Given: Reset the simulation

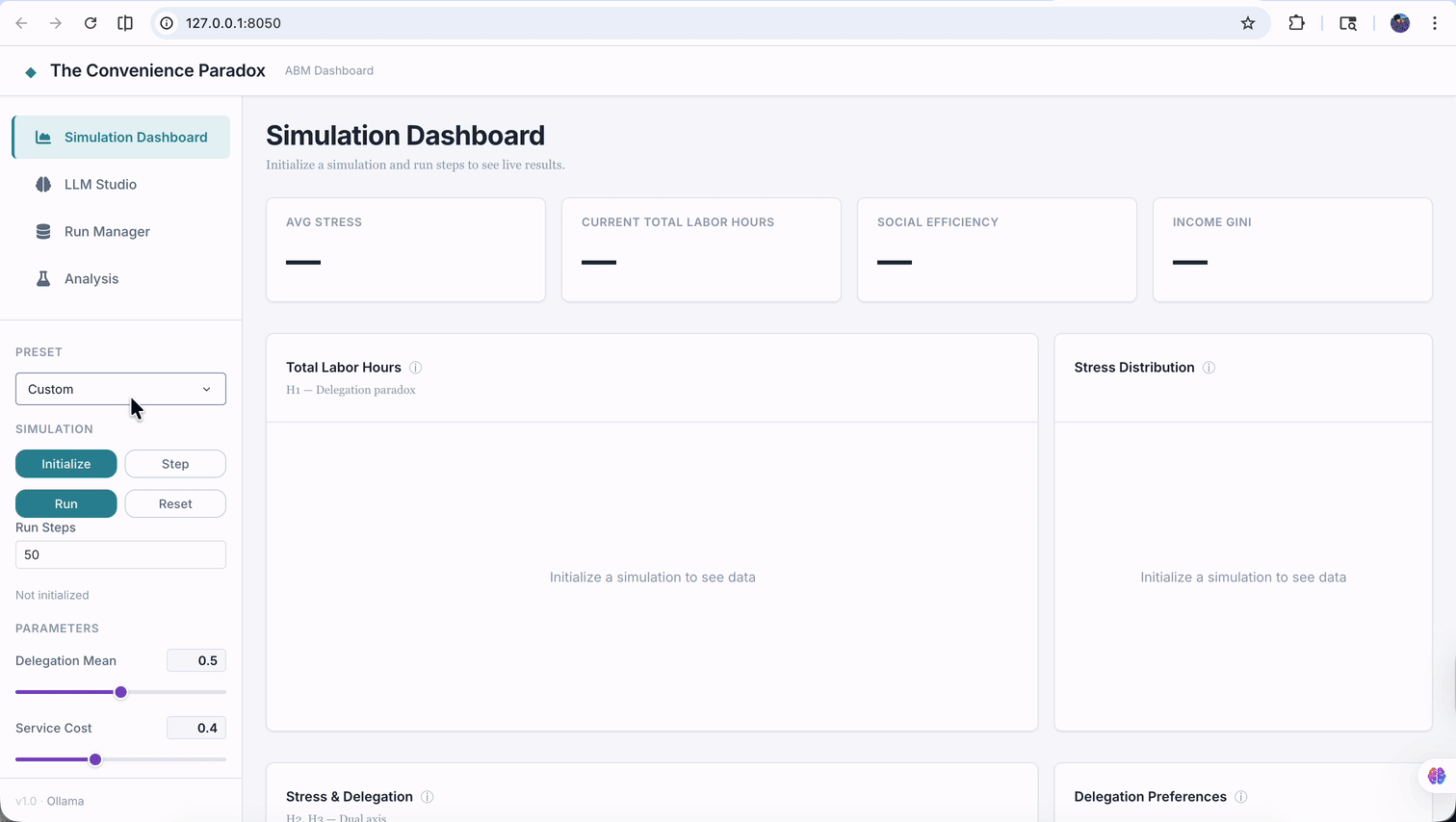Looking at the screenshot, I should pyautogui.click(x=175, y=503).
